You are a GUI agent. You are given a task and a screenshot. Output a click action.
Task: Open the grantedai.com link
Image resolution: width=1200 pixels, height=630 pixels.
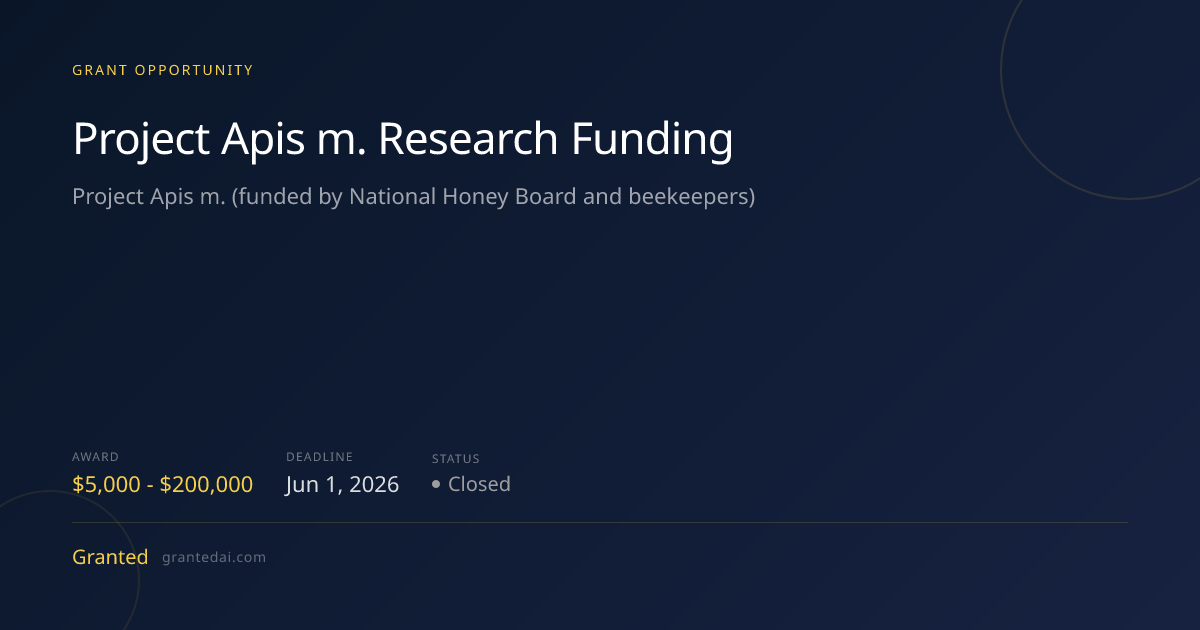coord(214,558)
